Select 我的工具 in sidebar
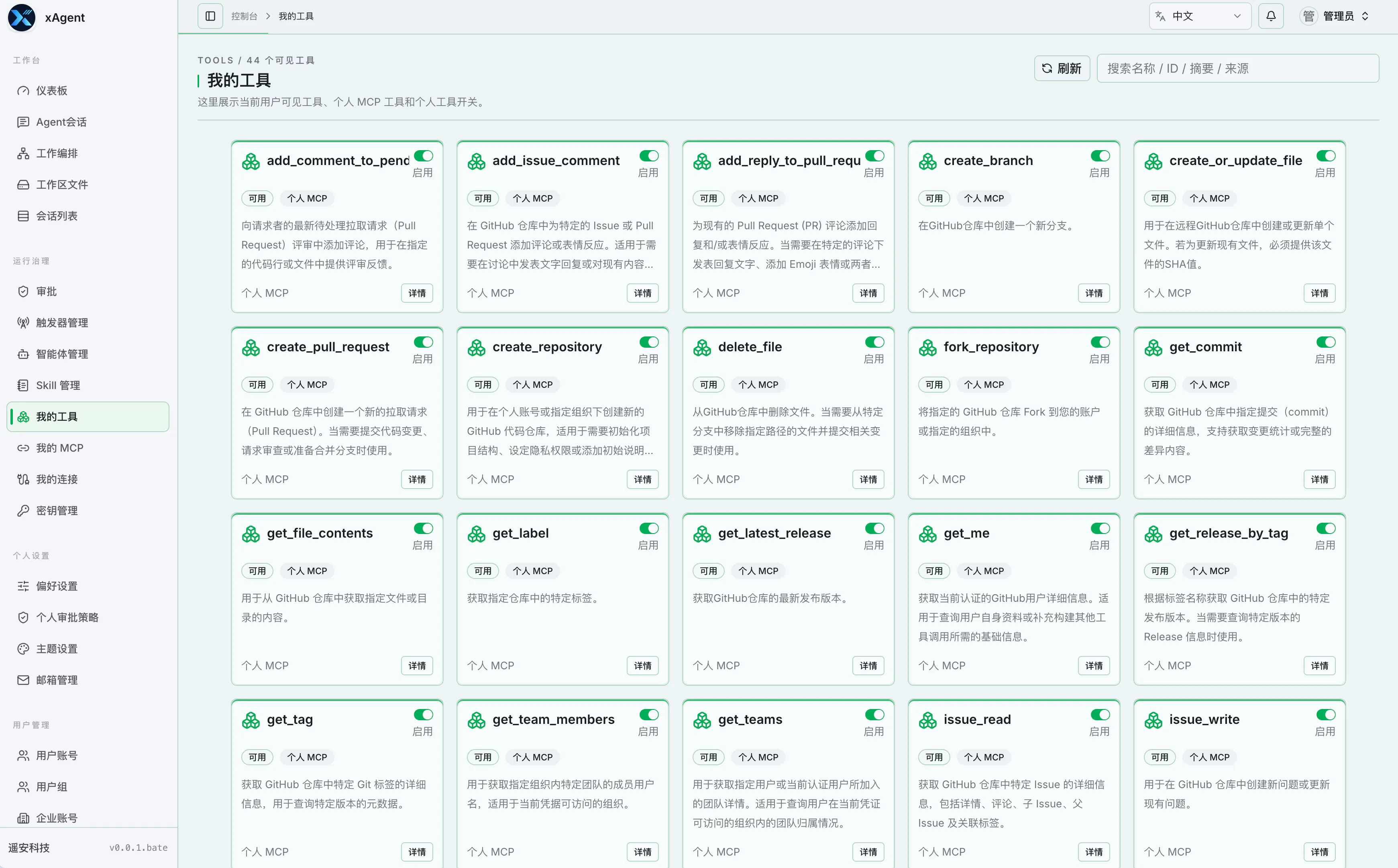This screenshot has height=868, width=1398. pos(88,417)
